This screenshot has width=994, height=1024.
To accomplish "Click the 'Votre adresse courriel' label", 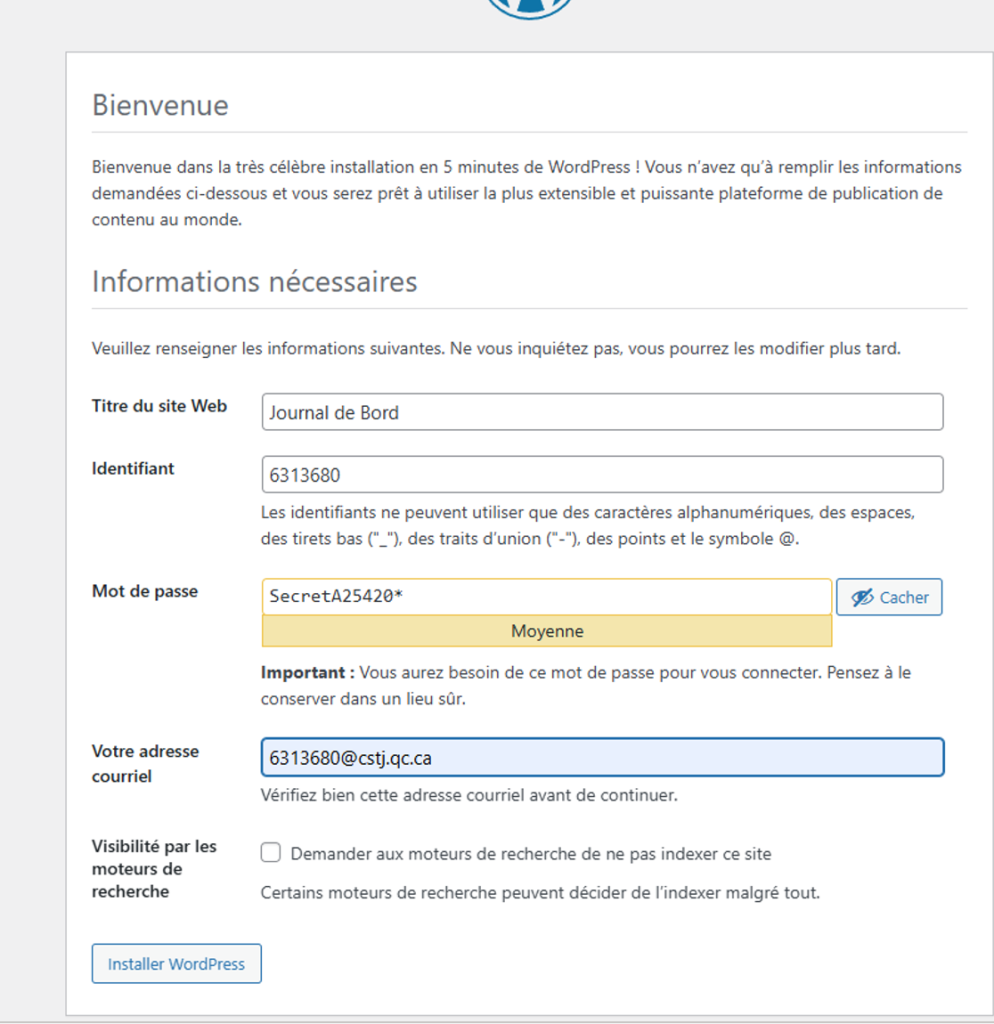I will pyautogui.click(x=145, y=763).
